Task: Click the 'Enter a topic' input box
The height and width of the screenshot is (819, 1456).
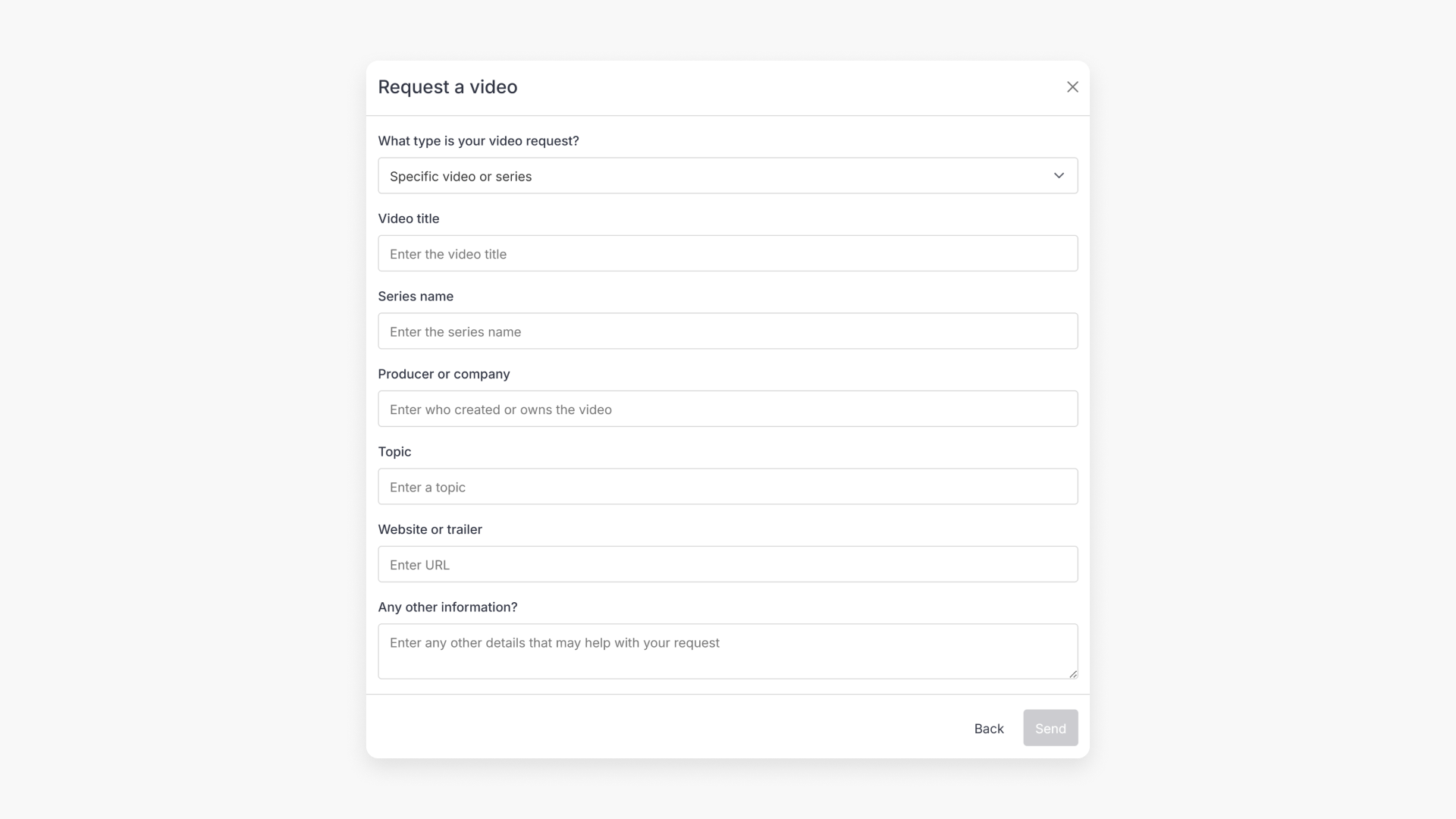Action: pos(727,486)
